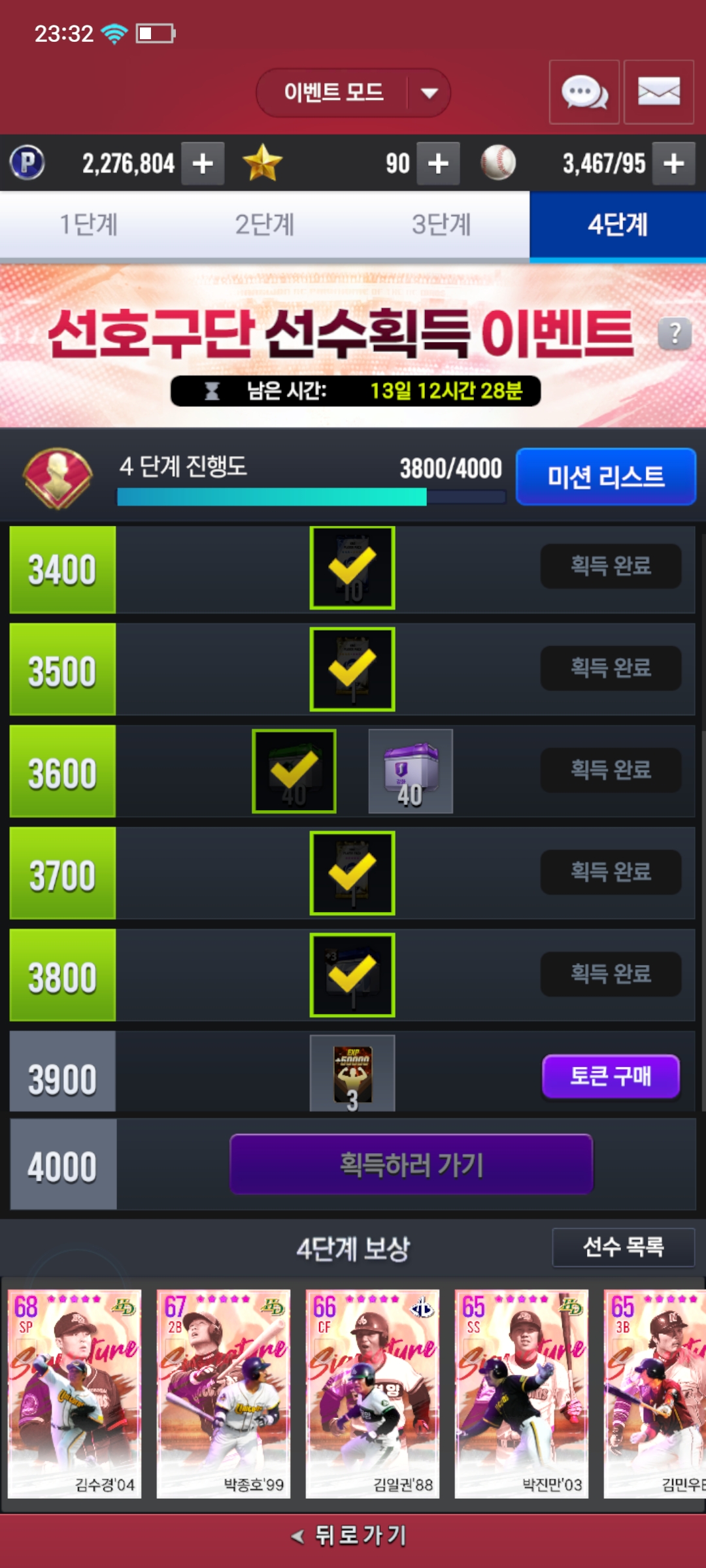
Task: Tap the EXP card reward at 3900
Action: (x=352, y=1073)
